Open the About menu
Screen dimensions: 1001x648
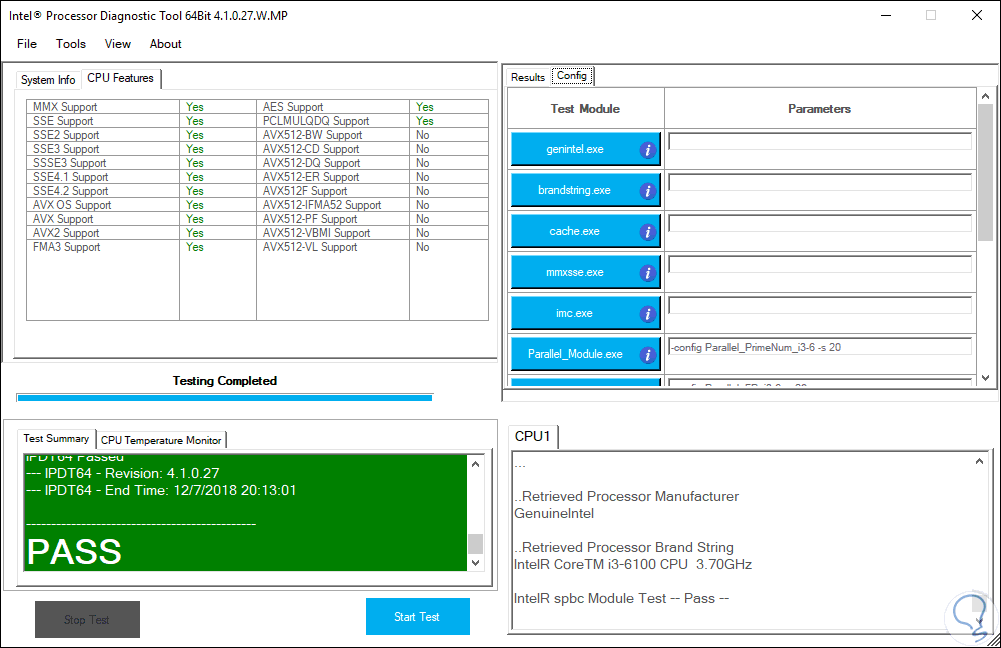[x=165, y=43]
